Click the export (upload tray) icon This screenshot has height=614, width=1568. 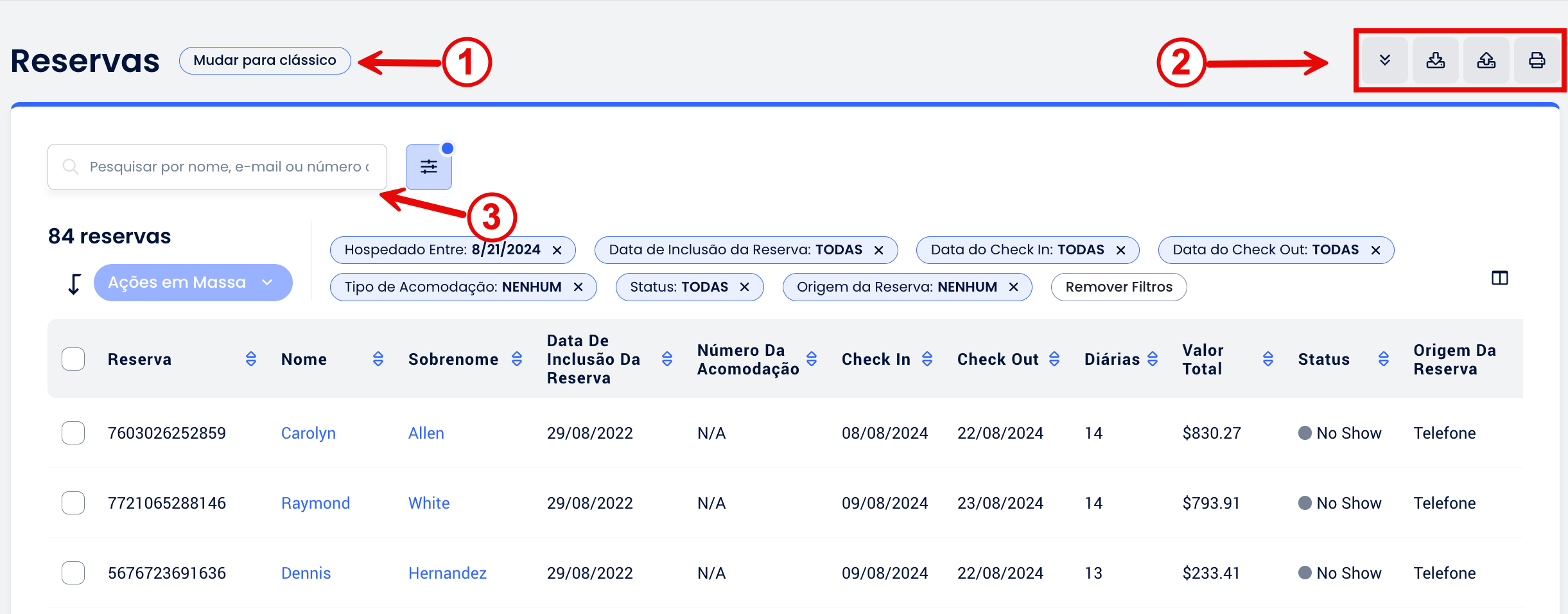point(1486,60)
